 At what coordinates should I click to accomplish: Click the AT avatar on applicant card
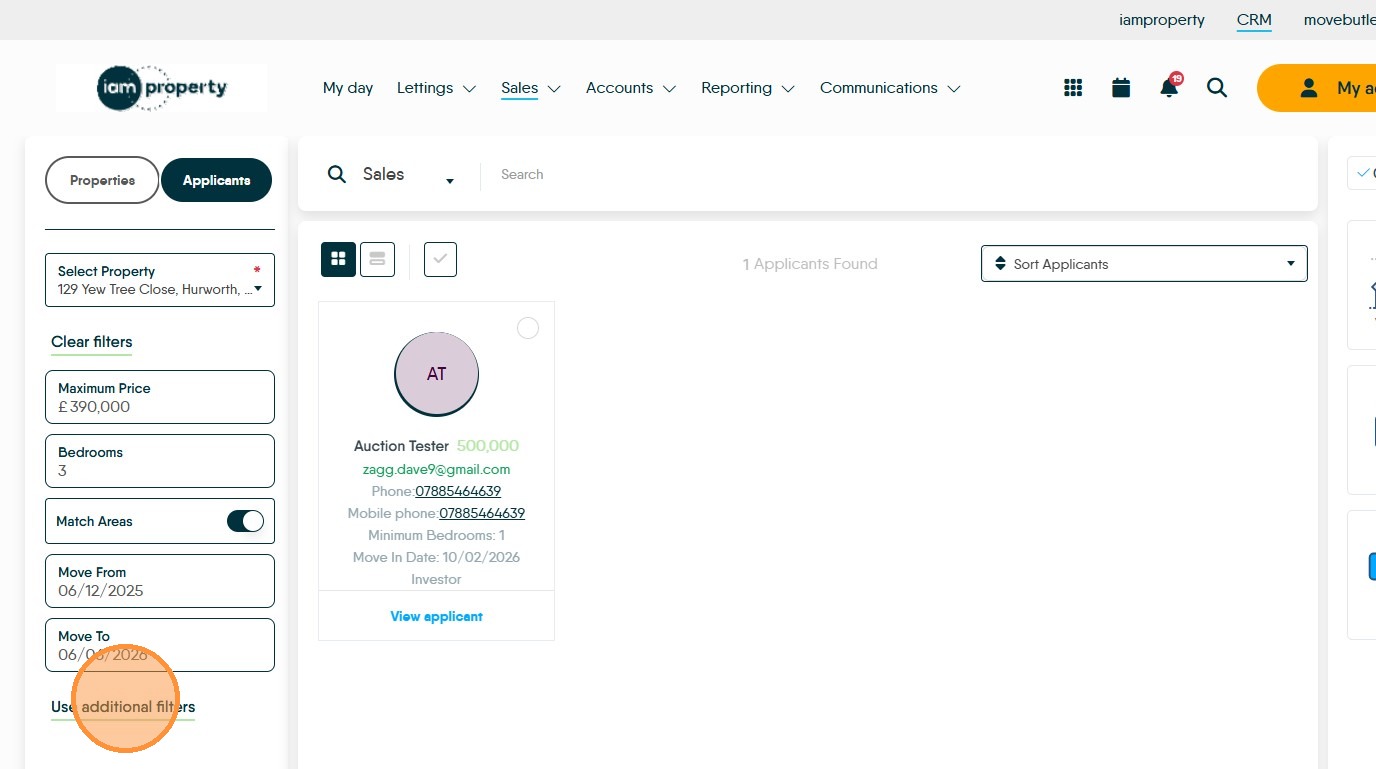click(437, 374)
